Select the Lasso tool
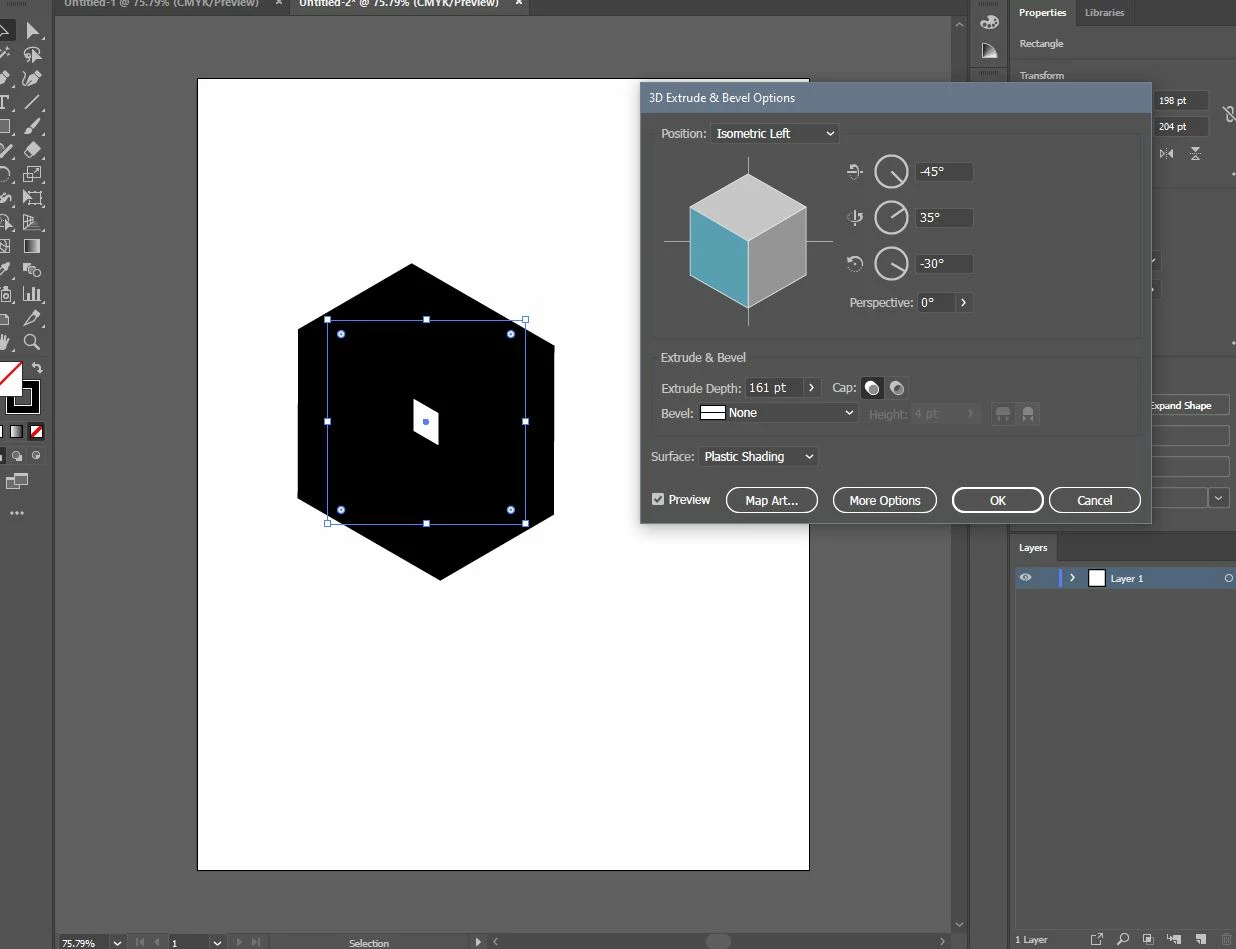This screenshot has width=1236, height=949. [x=32, y=55]
